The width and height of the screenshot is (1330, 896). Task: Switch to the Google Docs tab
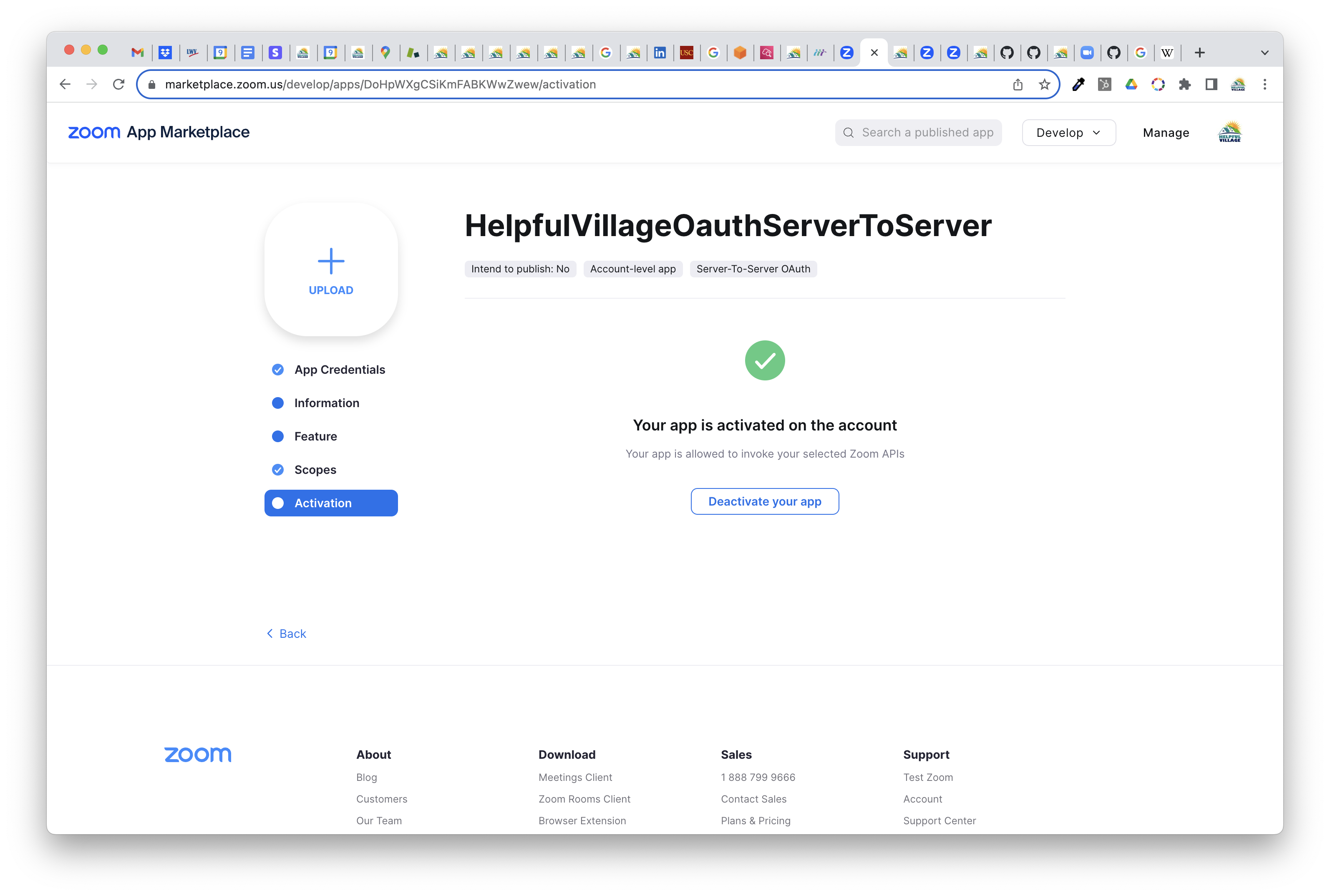(x=247, y=53)
